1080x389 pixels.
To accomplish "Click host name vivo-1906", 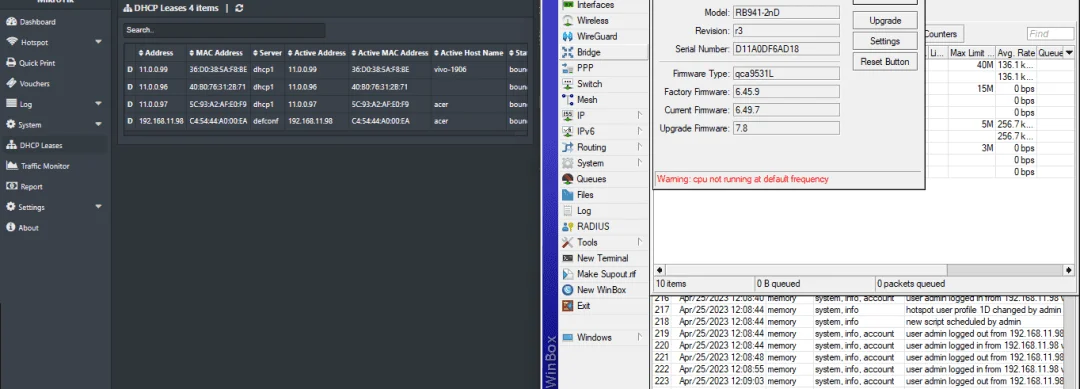I will coord(450,70).
